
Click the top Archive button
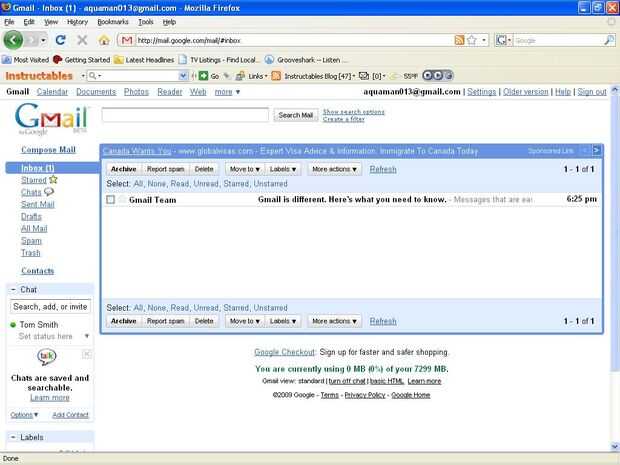pos(123,169)
